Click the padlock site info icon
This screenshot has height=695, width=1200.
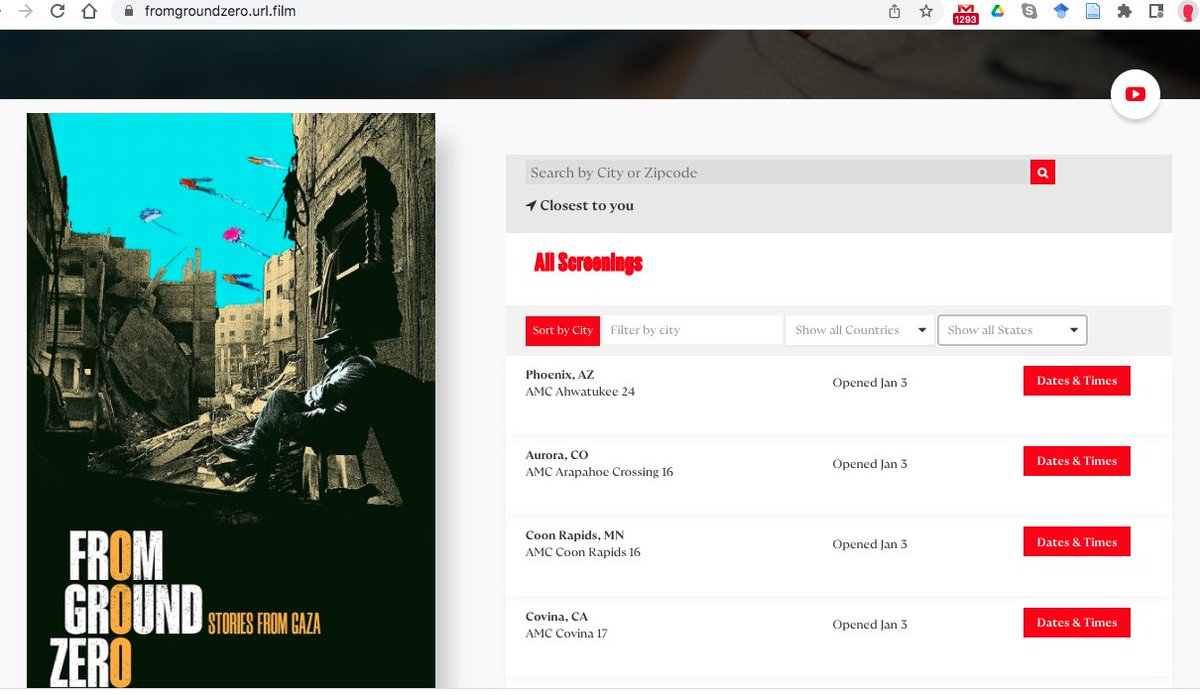coord(127,12)
